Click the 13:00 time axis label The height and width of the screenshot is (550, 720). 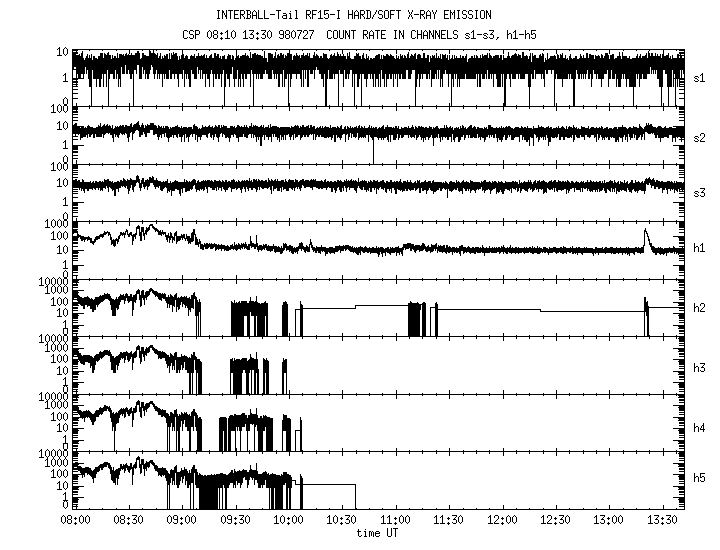tap(608, 520)
